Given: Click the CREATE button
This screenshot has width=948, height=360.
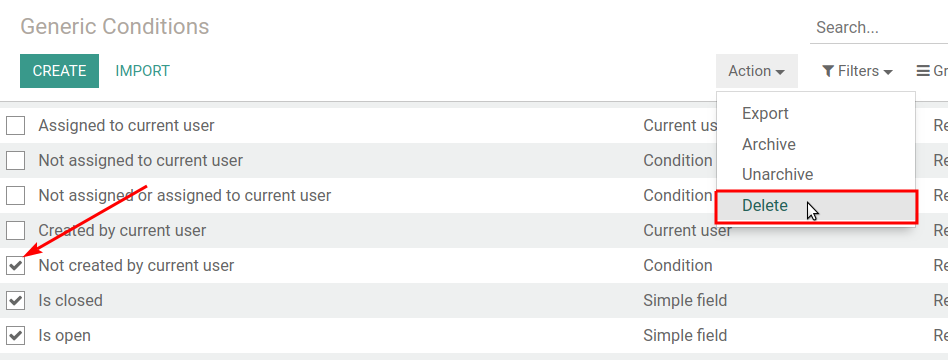Looking at the screenshot, I should pyautogui.click(x=59, y=71).
